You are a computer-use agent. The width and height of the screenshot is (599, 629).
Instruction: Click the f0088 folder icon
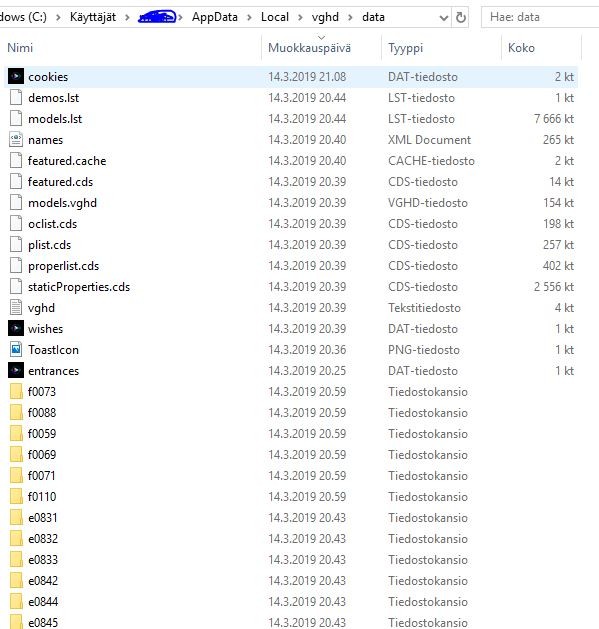coord(16,412)
